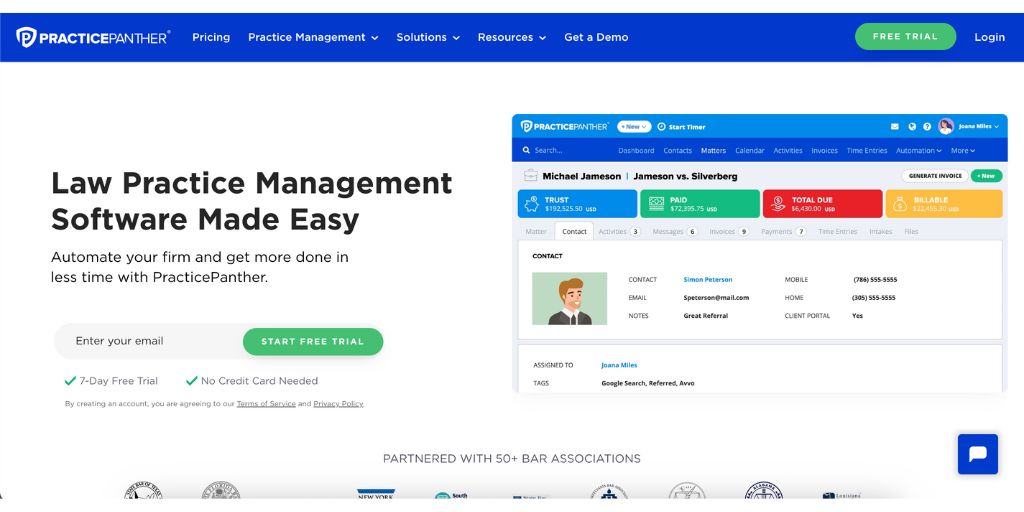Open the Solutions dropdown menu
1024x512 pixels.
[x=428, y=37]
